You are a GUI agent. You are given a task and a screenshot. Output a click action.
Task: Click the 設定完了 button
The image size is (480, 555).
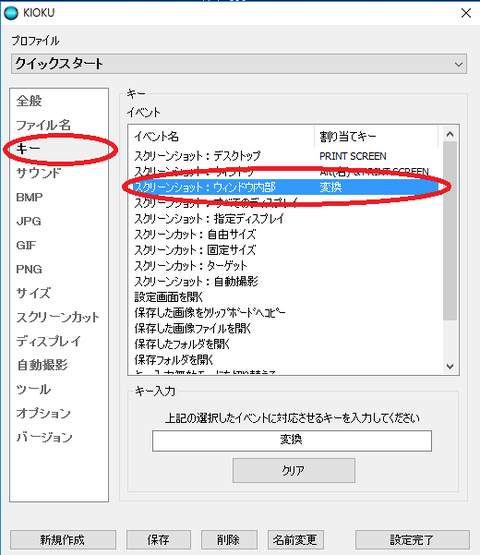click(412, 540)
